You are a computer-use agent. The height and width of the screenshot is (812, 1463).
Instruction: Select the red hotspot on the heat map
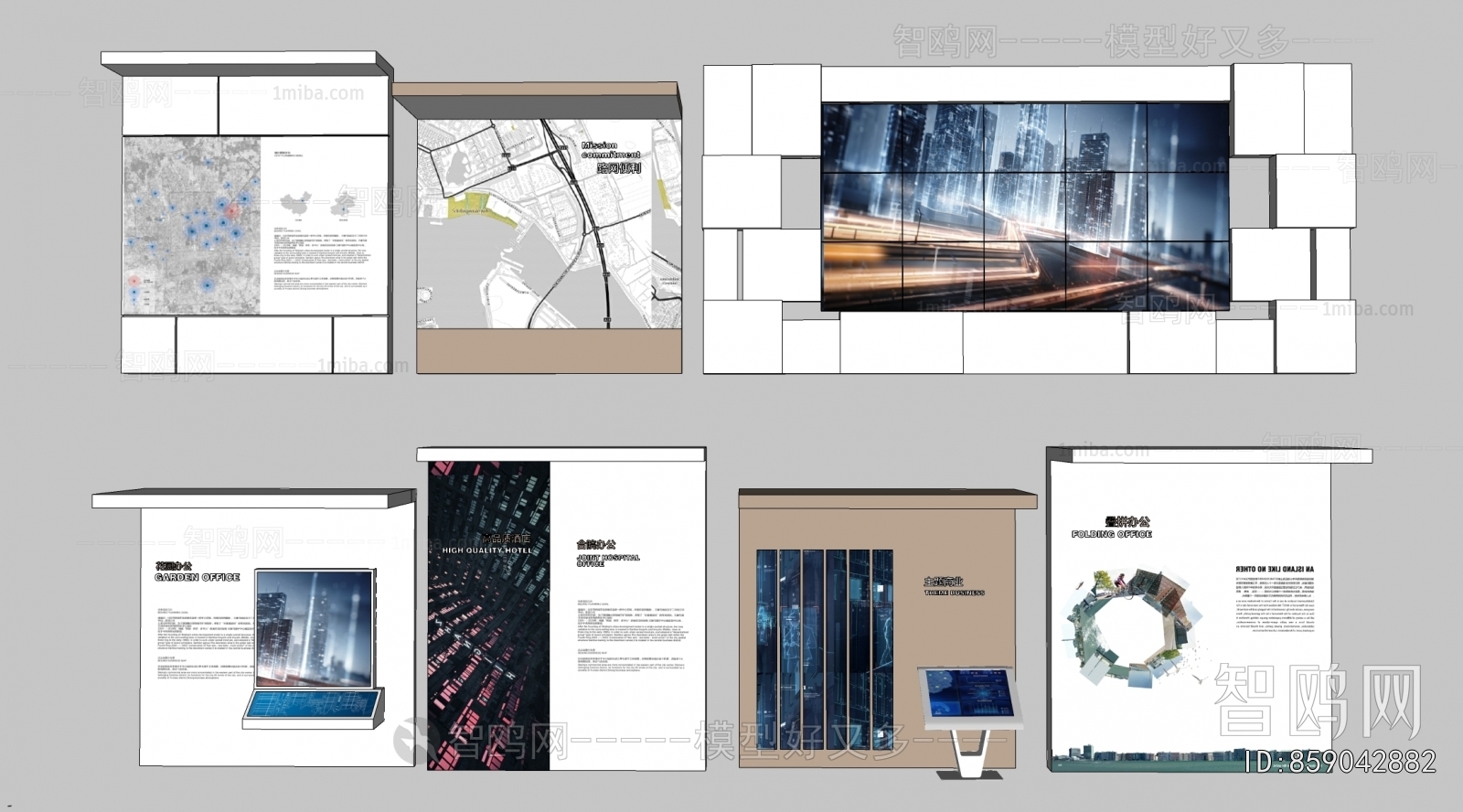click(231, 211)
